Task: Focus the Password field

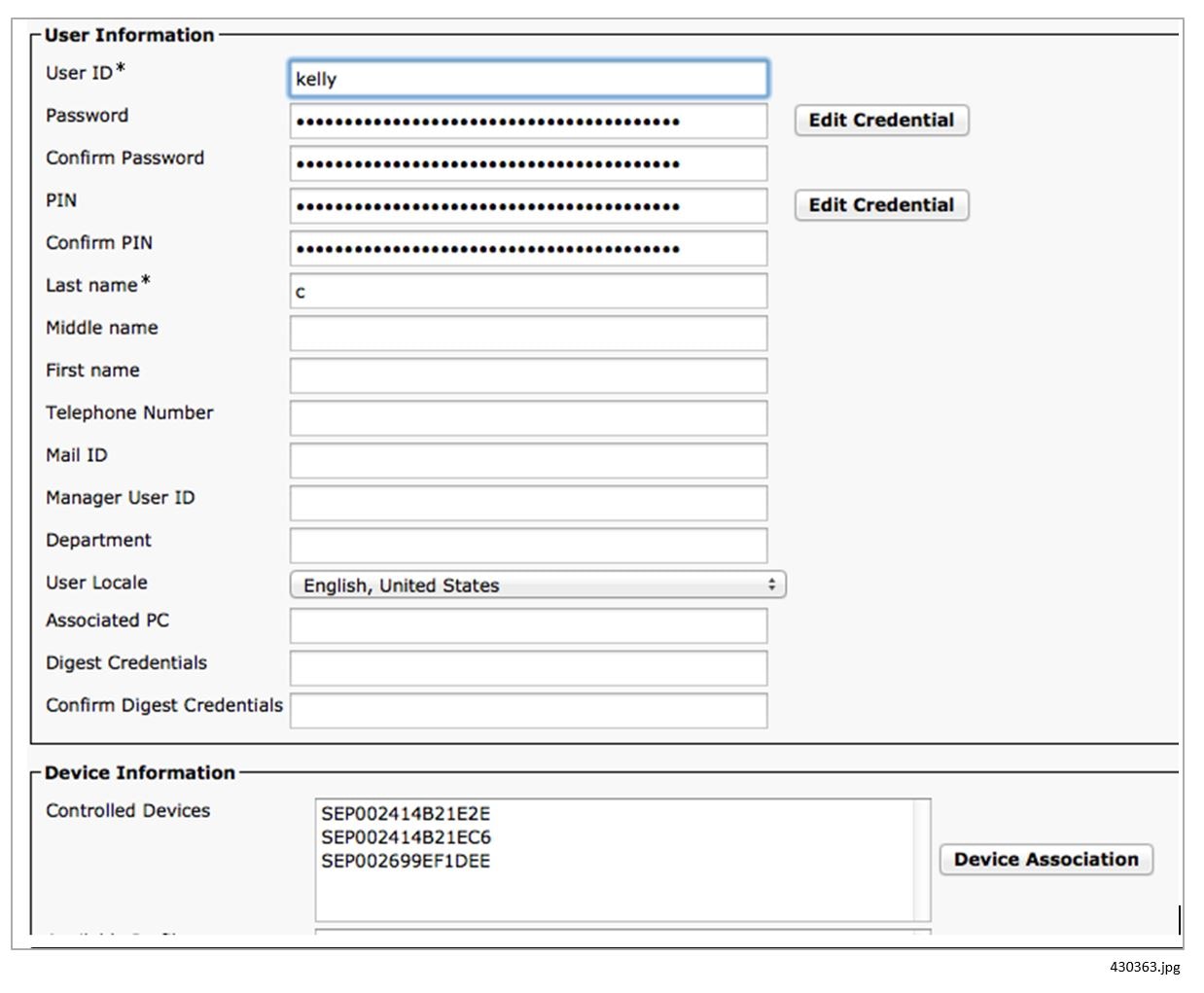Action: (528, 121)
